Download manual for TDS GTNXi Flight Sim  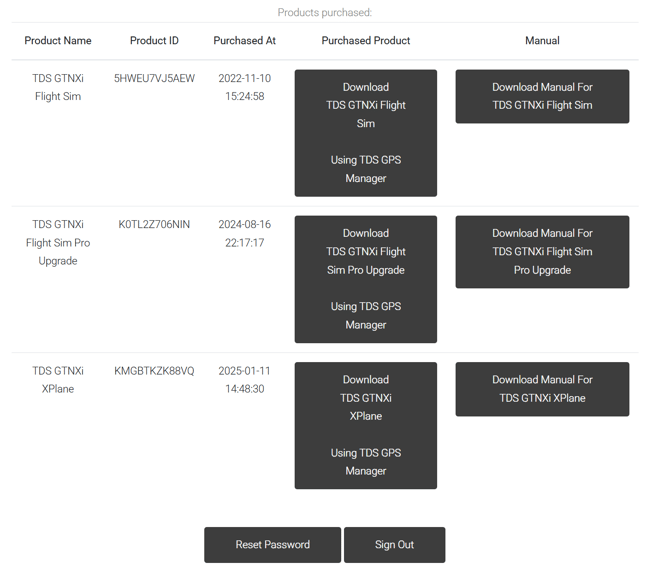tap(542, 96)
